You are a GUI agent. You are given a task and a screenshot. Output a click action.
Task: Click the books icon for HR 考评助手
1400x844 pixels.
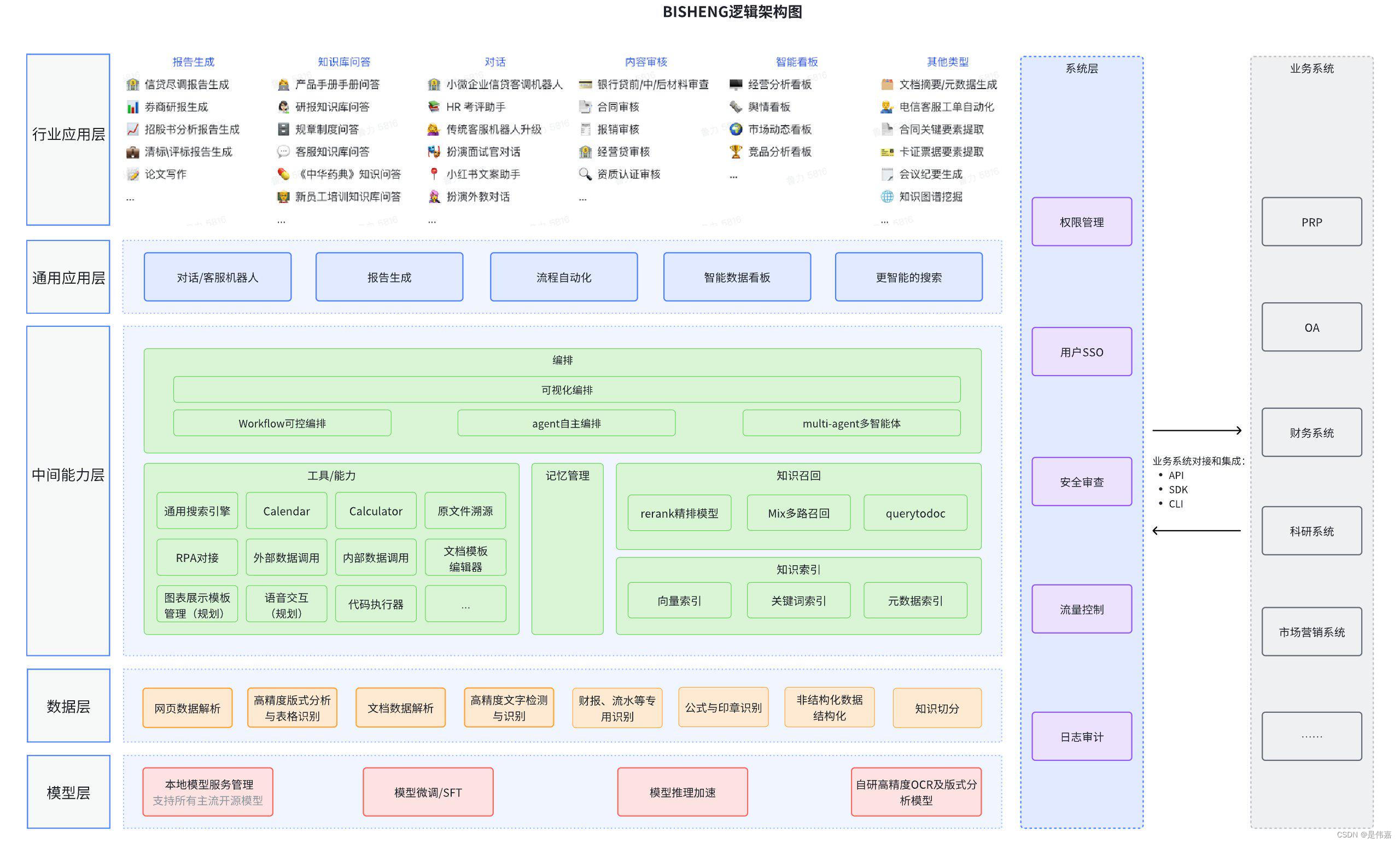(x=434, y=107)
